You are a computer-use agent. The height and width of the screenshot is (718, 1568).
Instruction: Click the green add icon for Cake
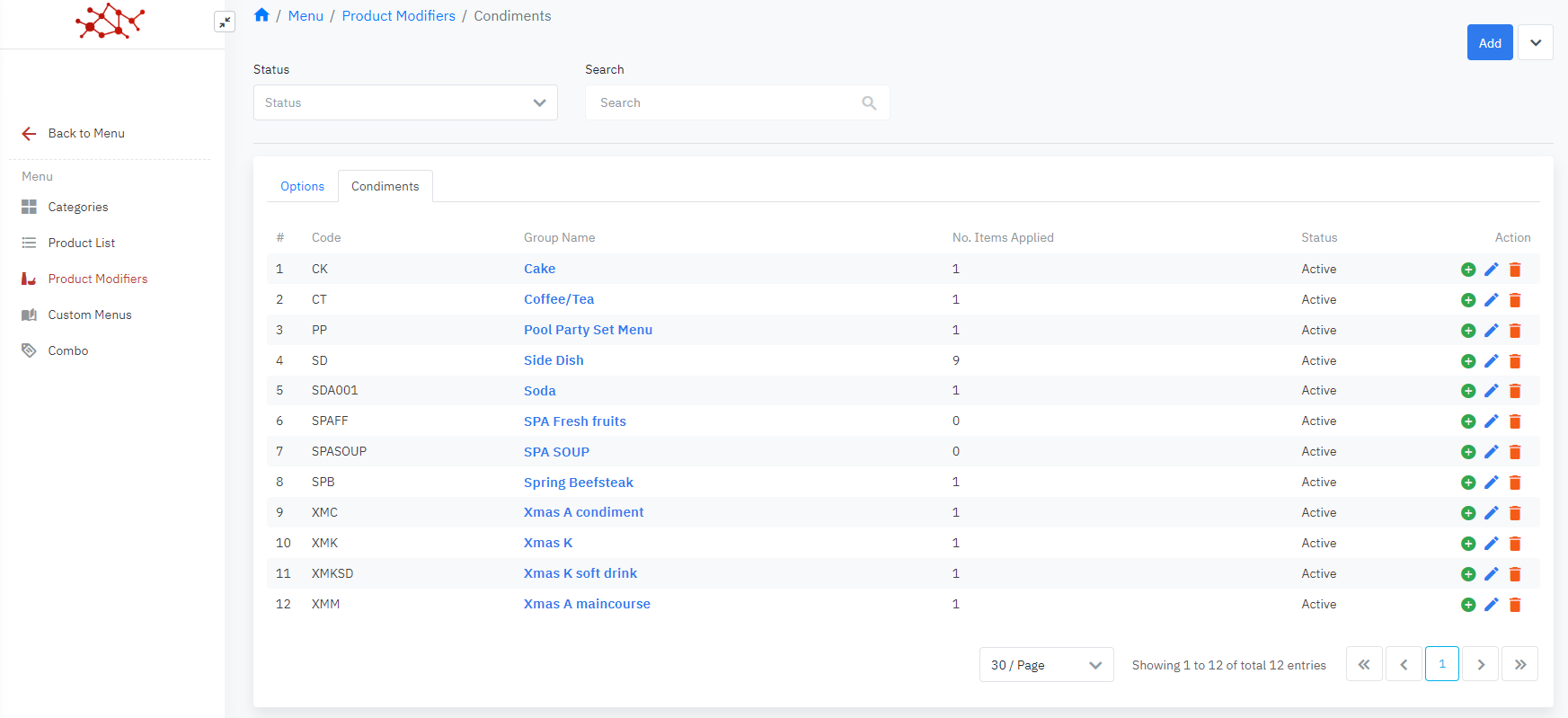tap(1468, 270)
